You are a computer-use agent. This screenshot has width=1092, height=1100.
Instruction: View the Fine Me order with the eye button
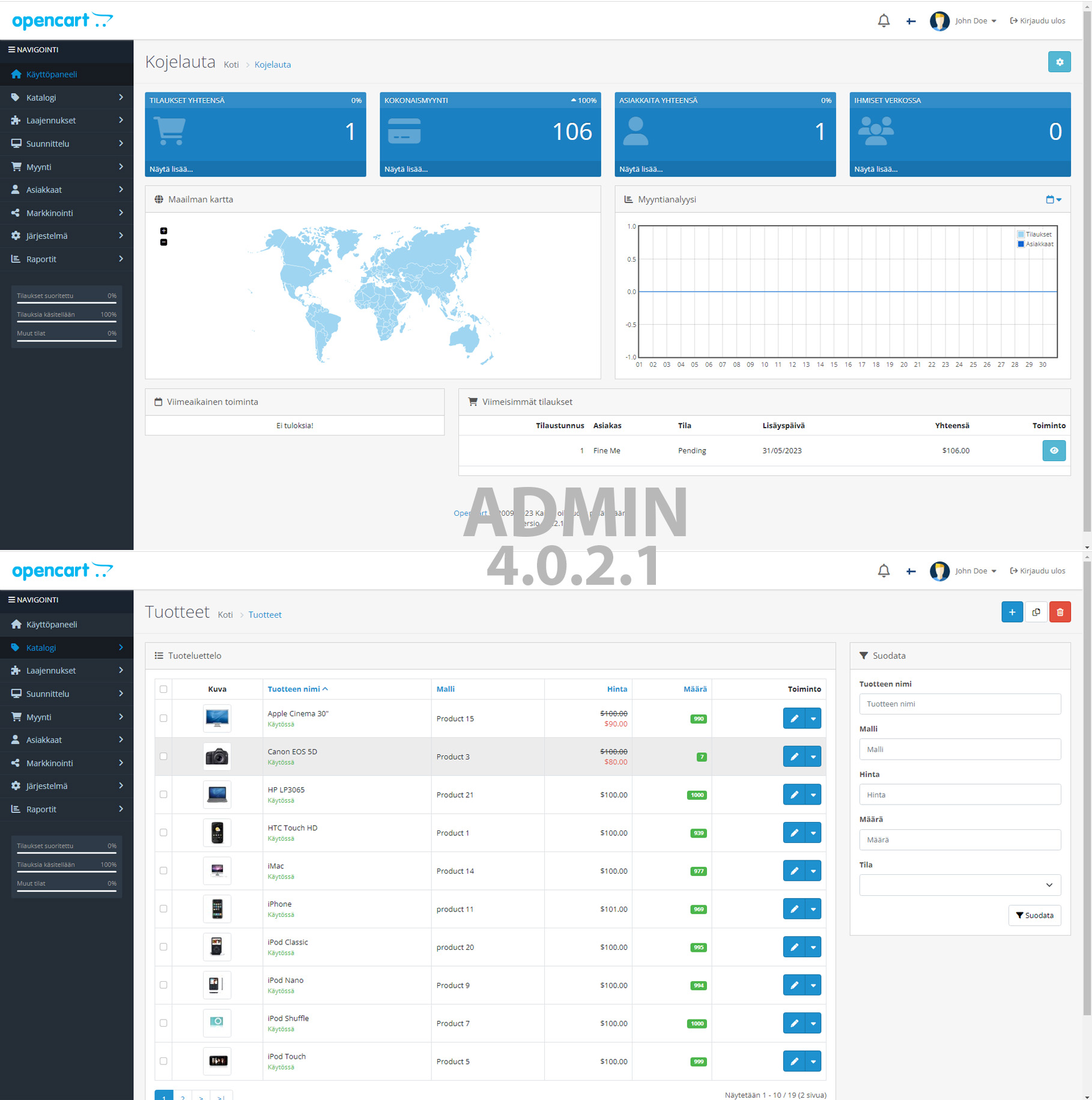click(1054, 450)
